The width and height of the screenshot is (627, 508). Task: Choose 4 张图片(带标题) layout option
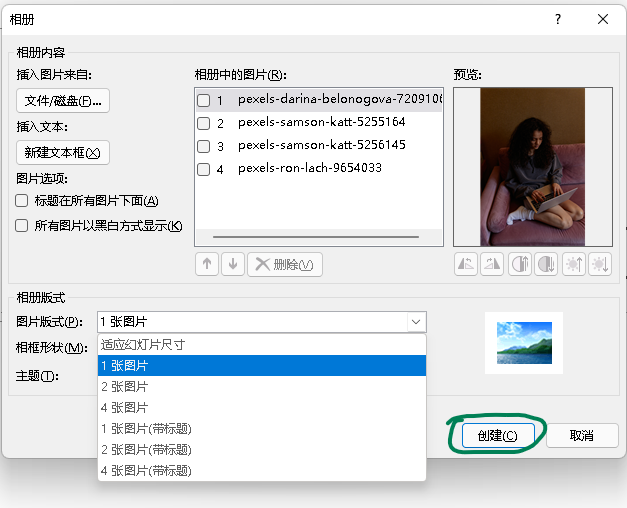coord(262,471)
